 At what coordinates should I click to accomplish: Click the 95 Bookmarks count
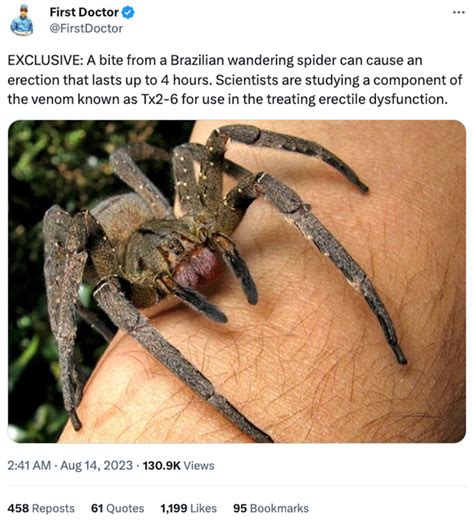271,508
